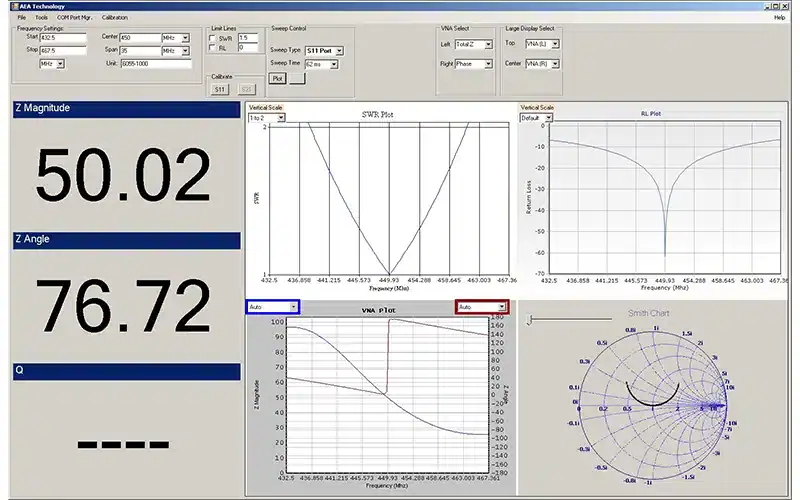Click the S11 calibrate button

point(220,89)
